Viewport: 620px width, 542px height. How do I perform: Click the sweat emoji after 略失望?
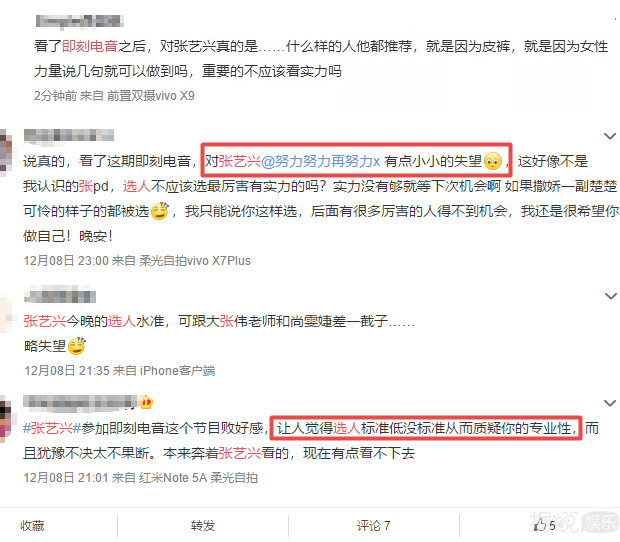[x=77, y=346]
